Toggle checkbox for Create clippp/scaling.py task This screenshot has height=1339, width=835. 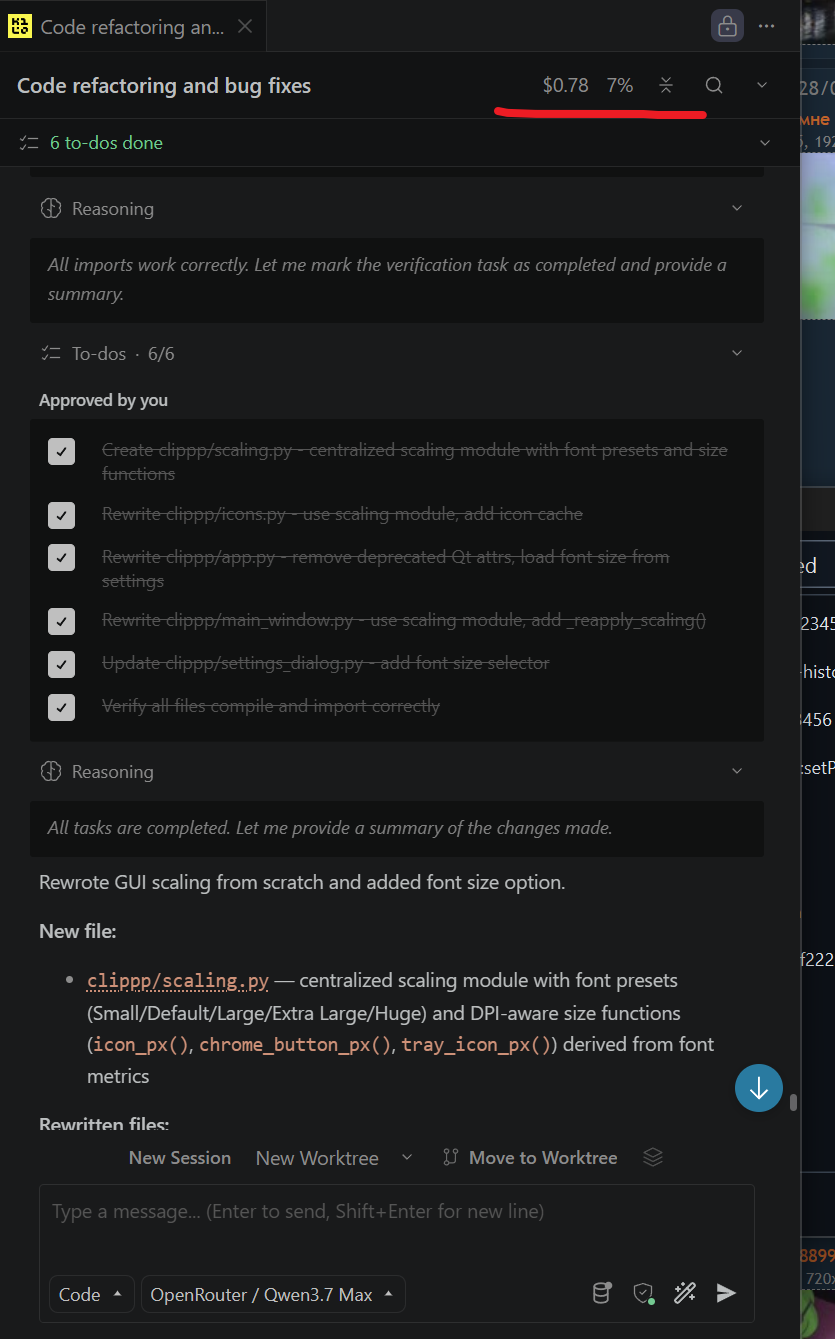(x=62, y=451)
